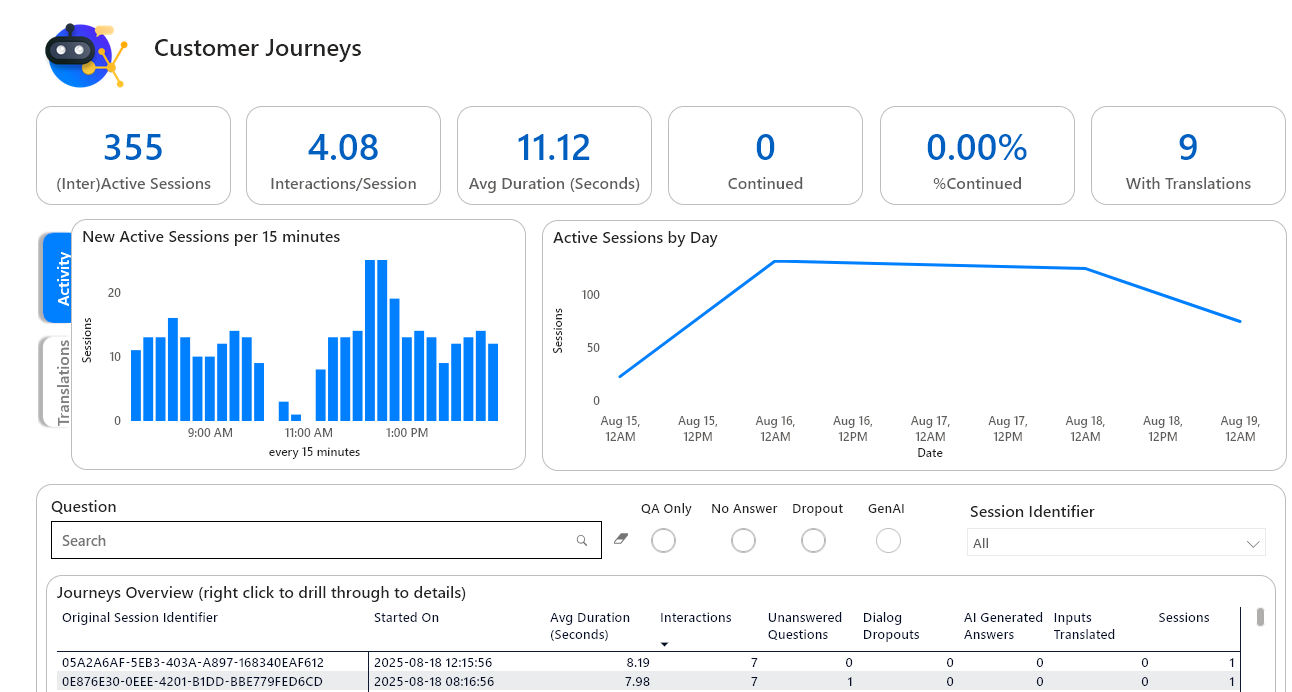Switch to the Translations tab
Screen dimensions: 1292x692
tap(60, 382)
